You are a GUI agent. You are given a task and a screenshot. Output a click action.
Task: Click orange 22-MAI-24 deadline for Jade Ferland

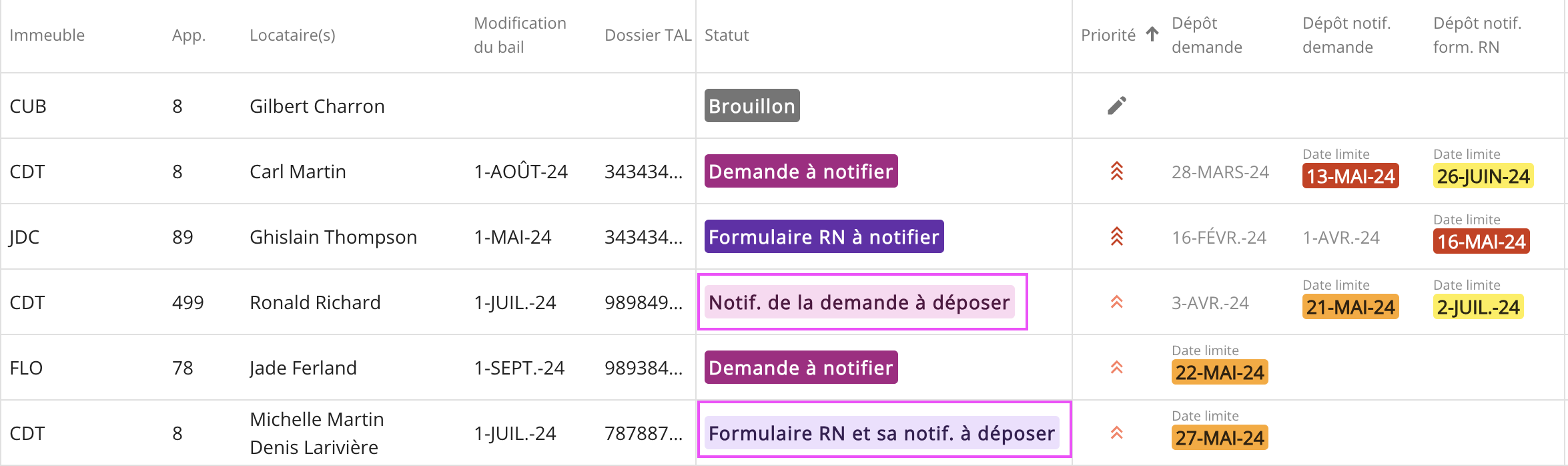[1219, 373]
